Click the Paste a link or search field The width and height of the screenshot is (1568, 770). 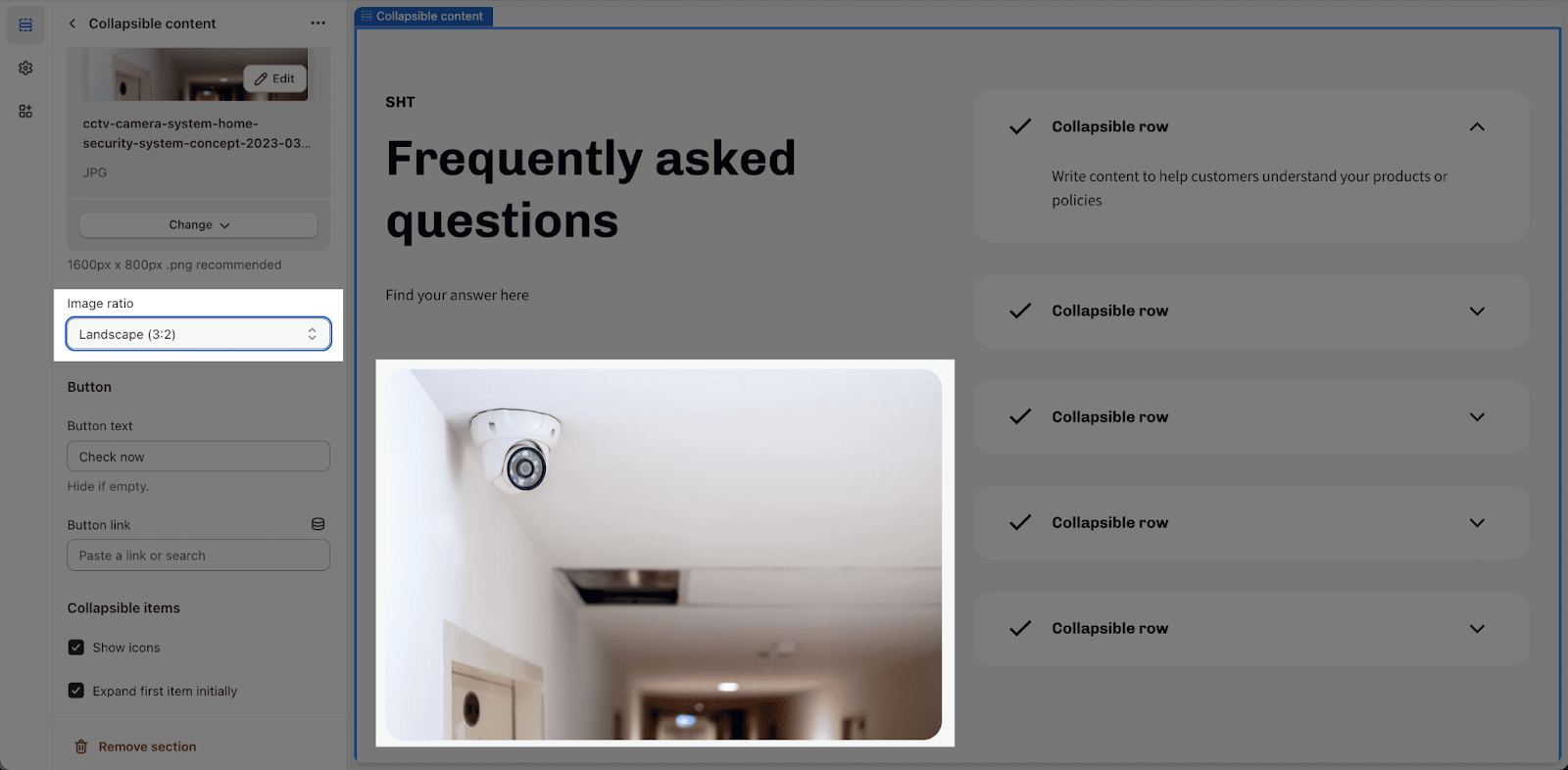coord(198,555)
